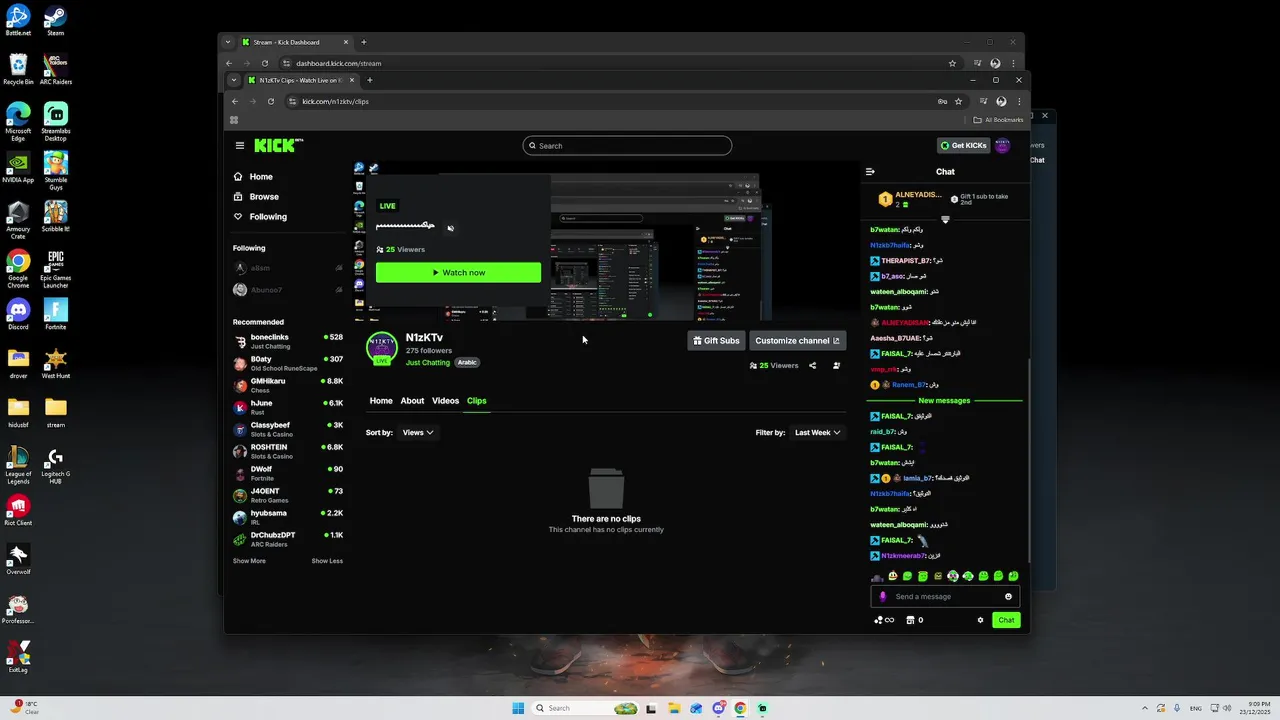Open chat settings gear icon

980,620
